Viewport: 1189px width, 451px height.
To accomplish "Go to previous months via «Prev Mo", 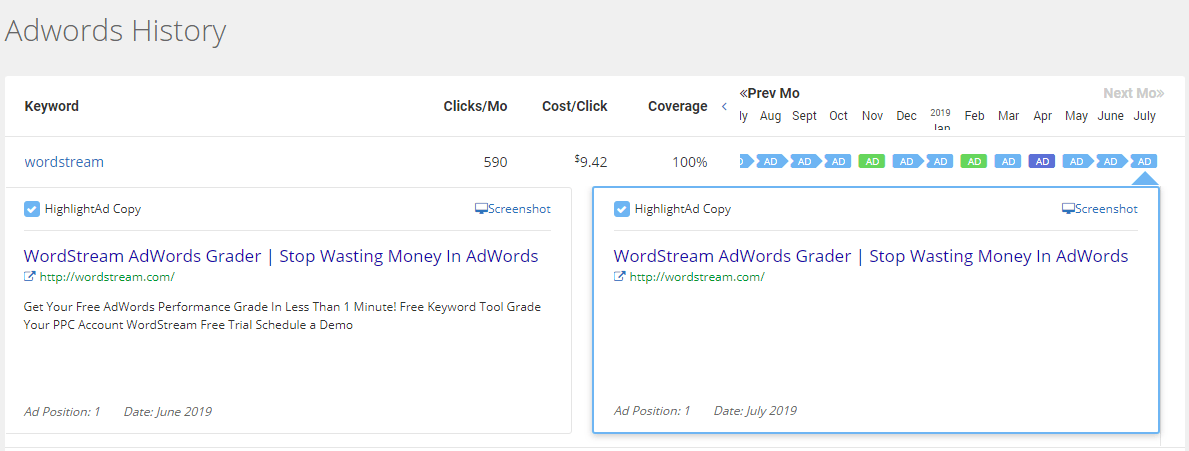I will click(769, 93).
